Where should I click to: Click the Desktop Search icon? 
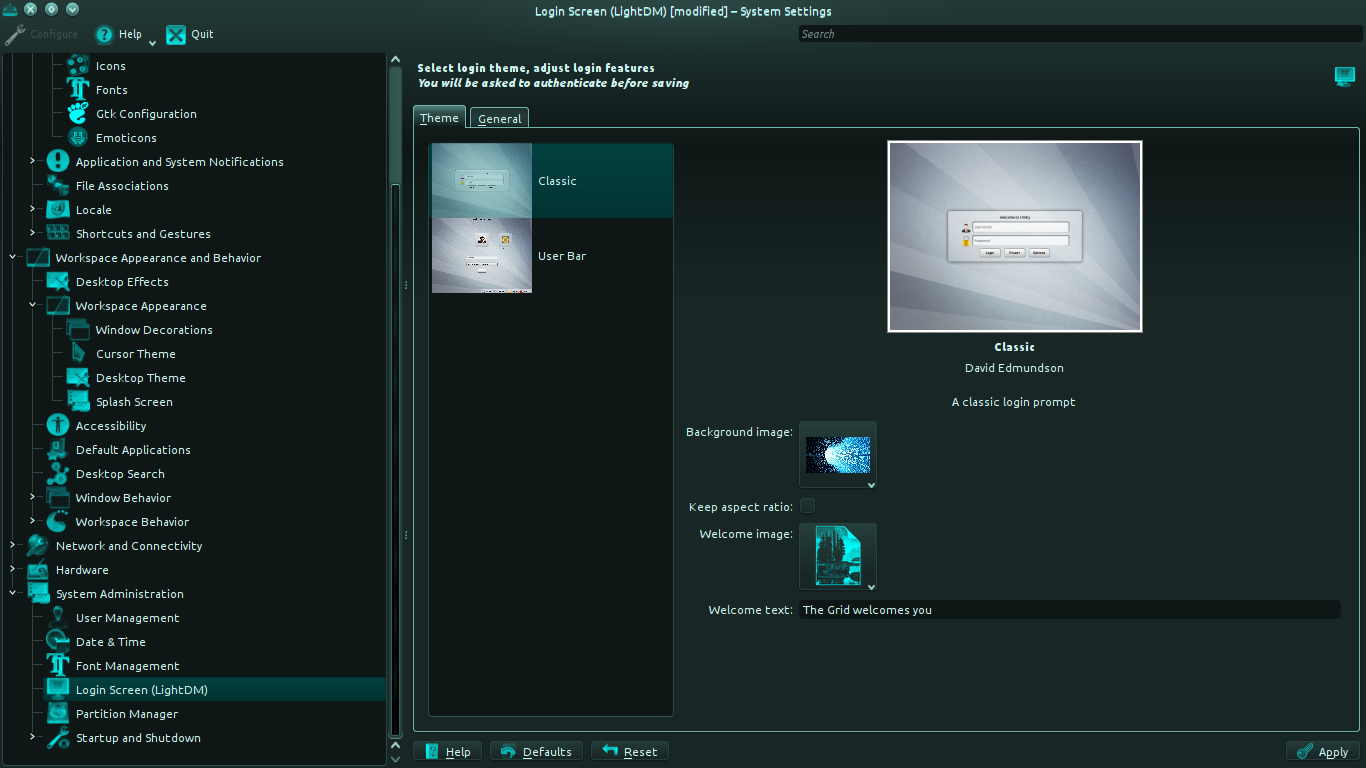58,474
